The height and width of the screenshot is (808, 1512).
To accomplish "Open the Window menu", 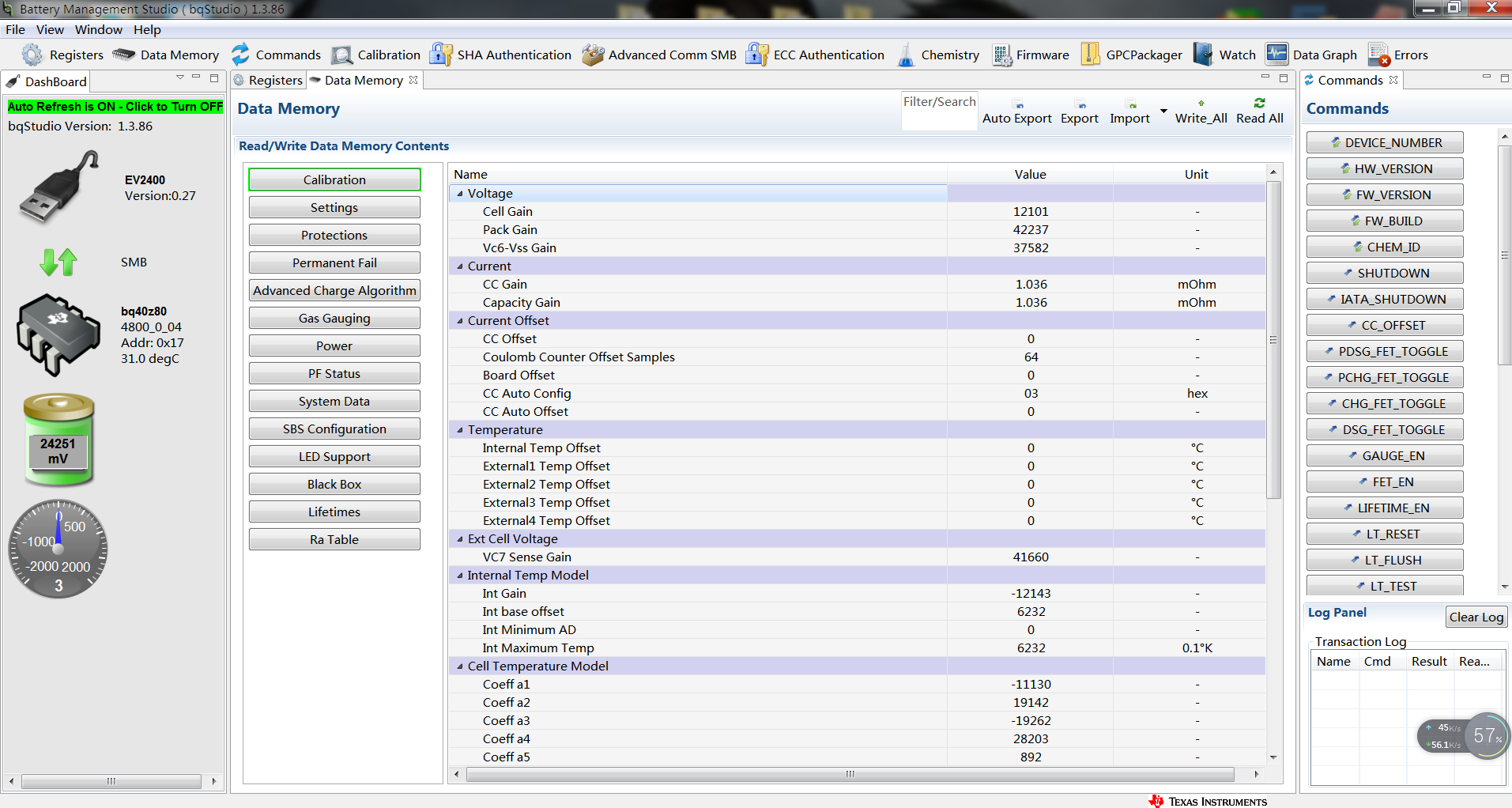I will [x=99, y=29].
